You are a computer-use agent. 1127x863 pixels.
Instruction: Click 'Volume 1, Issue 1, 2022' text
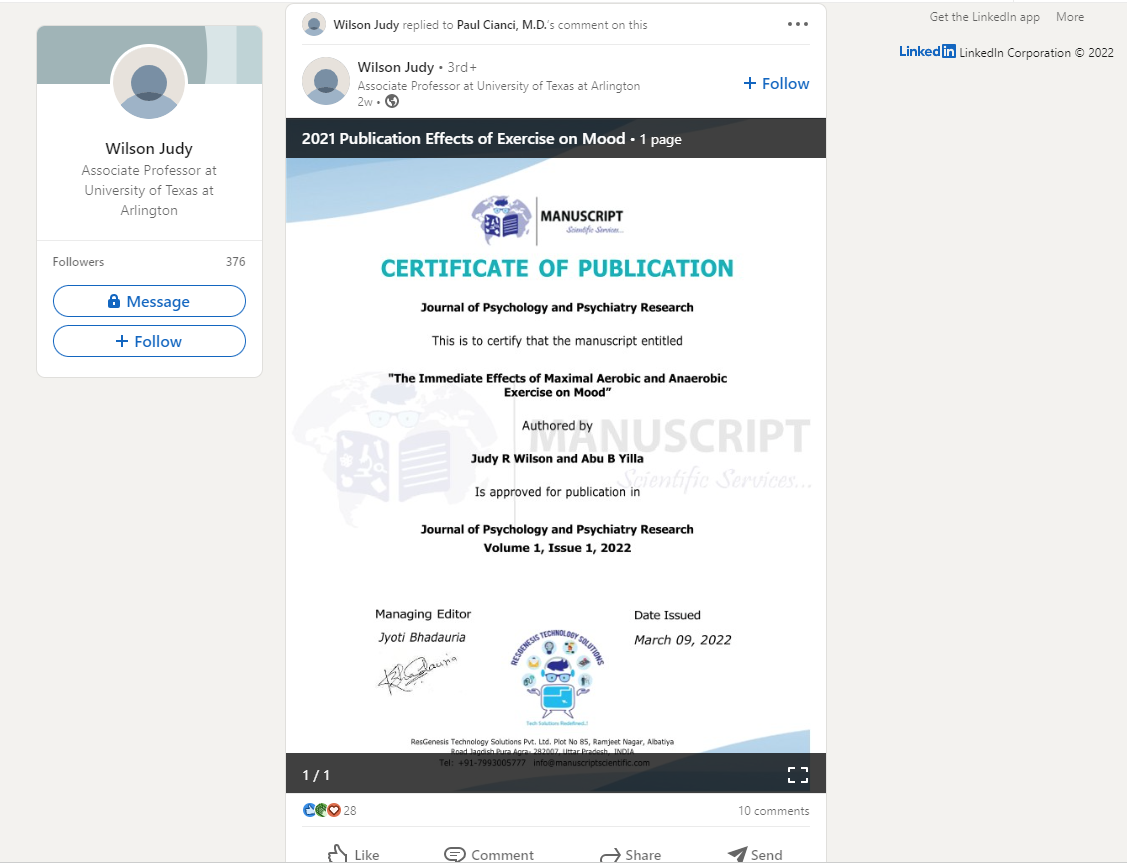pos(557,548)
